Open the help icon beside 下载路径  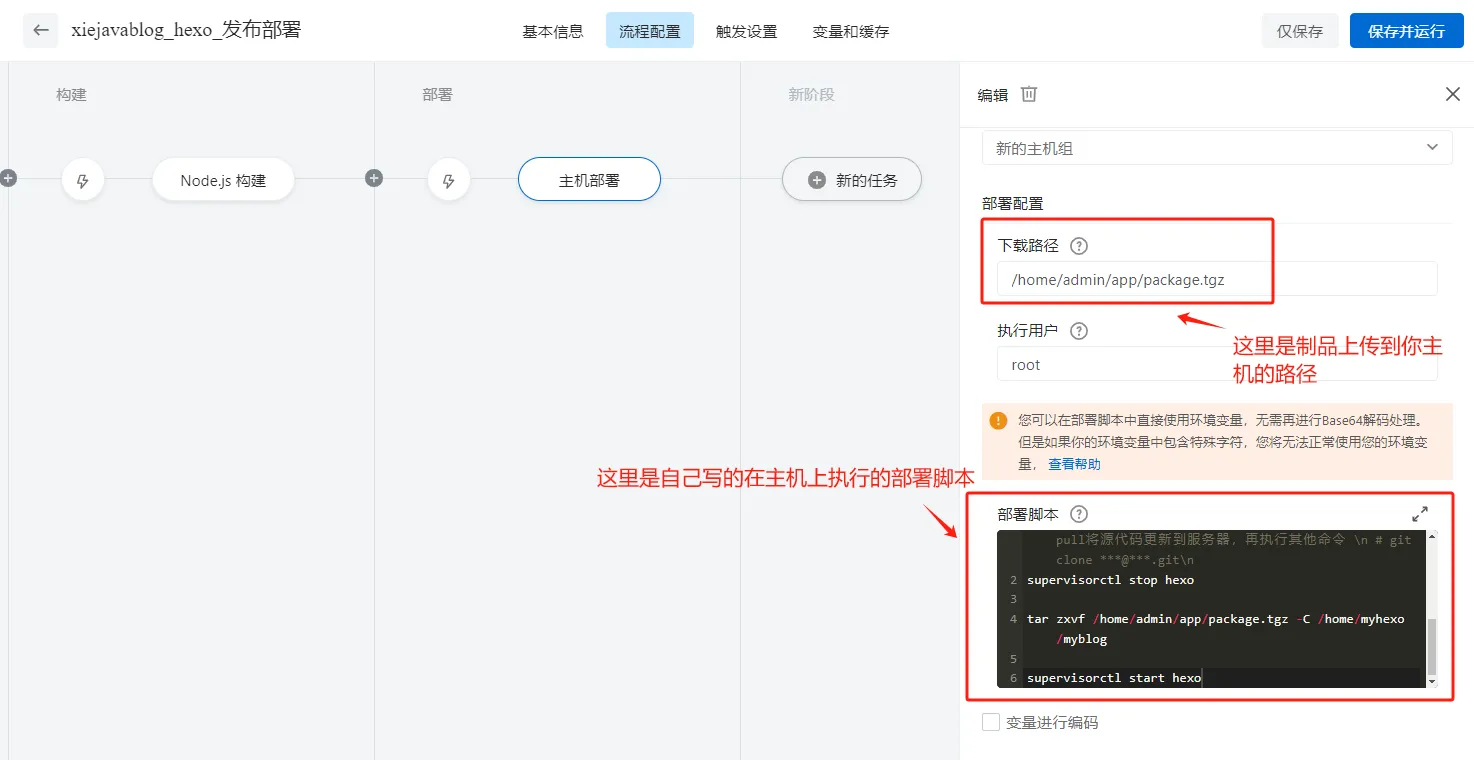[1078, 245]
